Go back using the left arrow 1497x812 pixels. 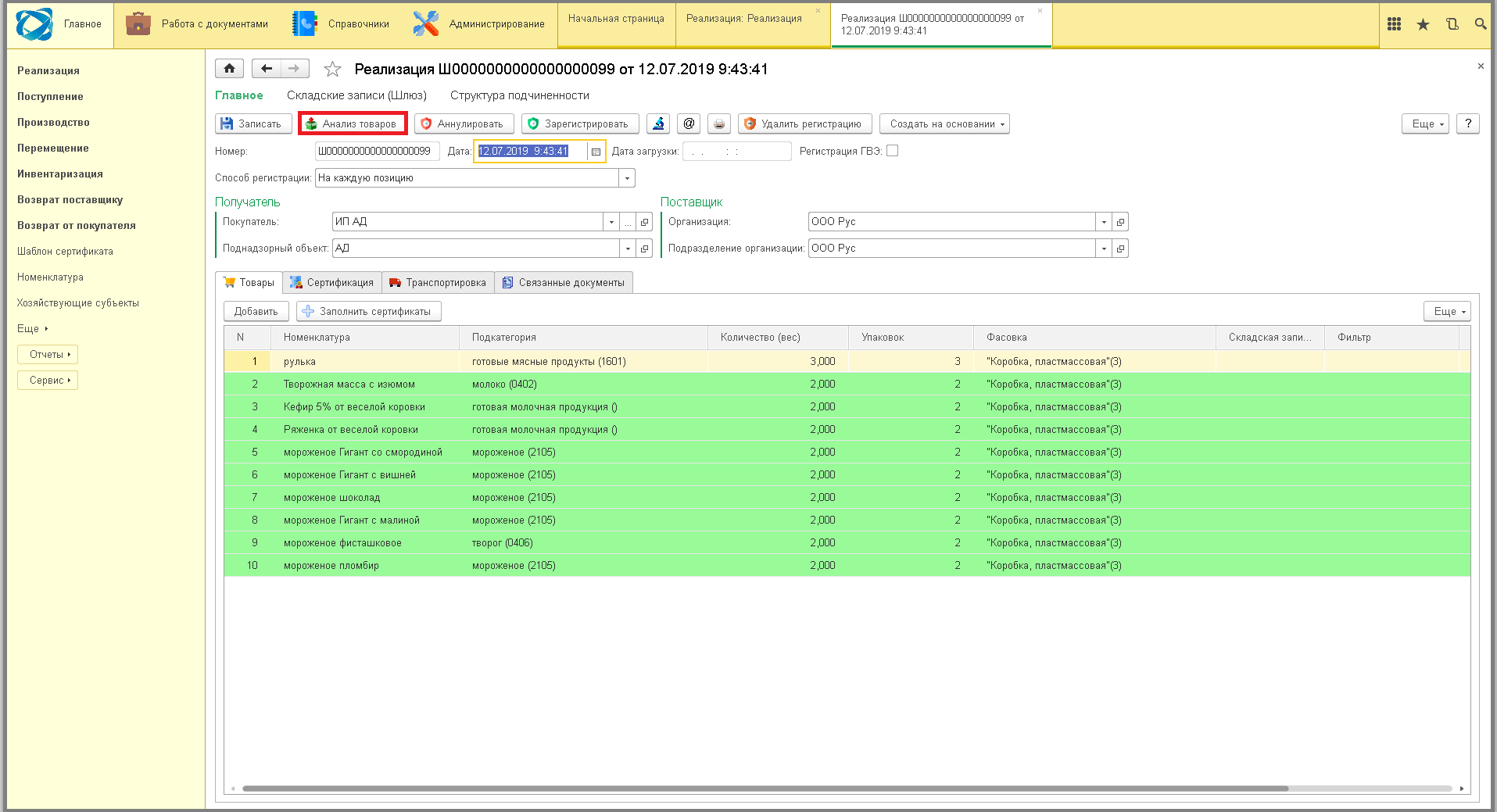266,69
